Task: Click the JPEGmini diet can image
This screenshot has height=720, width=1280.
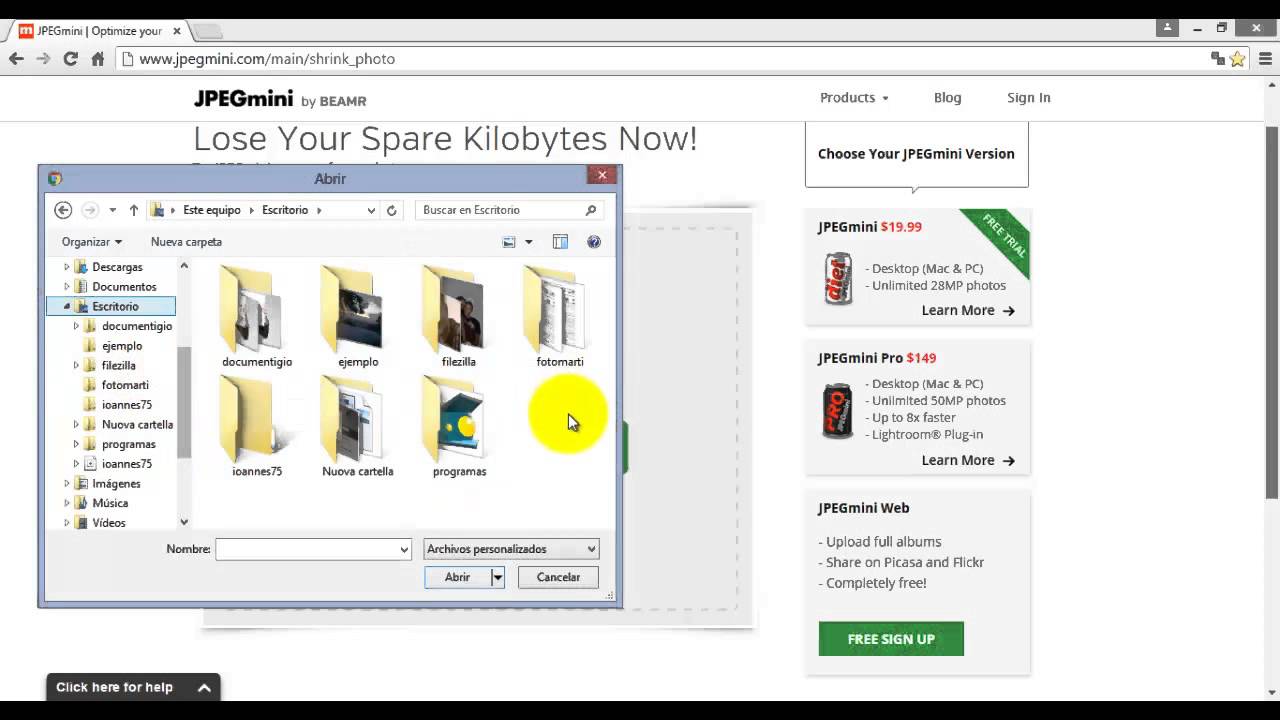Action: (838, 279)
